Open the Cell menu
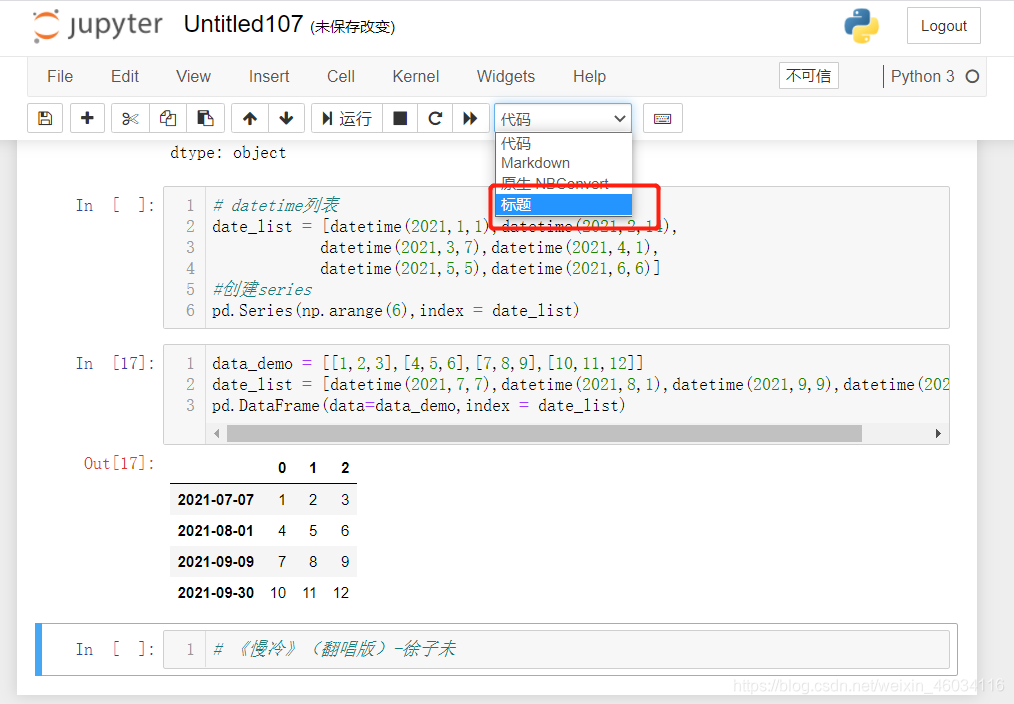This screenshot has height=704, width=1014. tap(341, 76)
